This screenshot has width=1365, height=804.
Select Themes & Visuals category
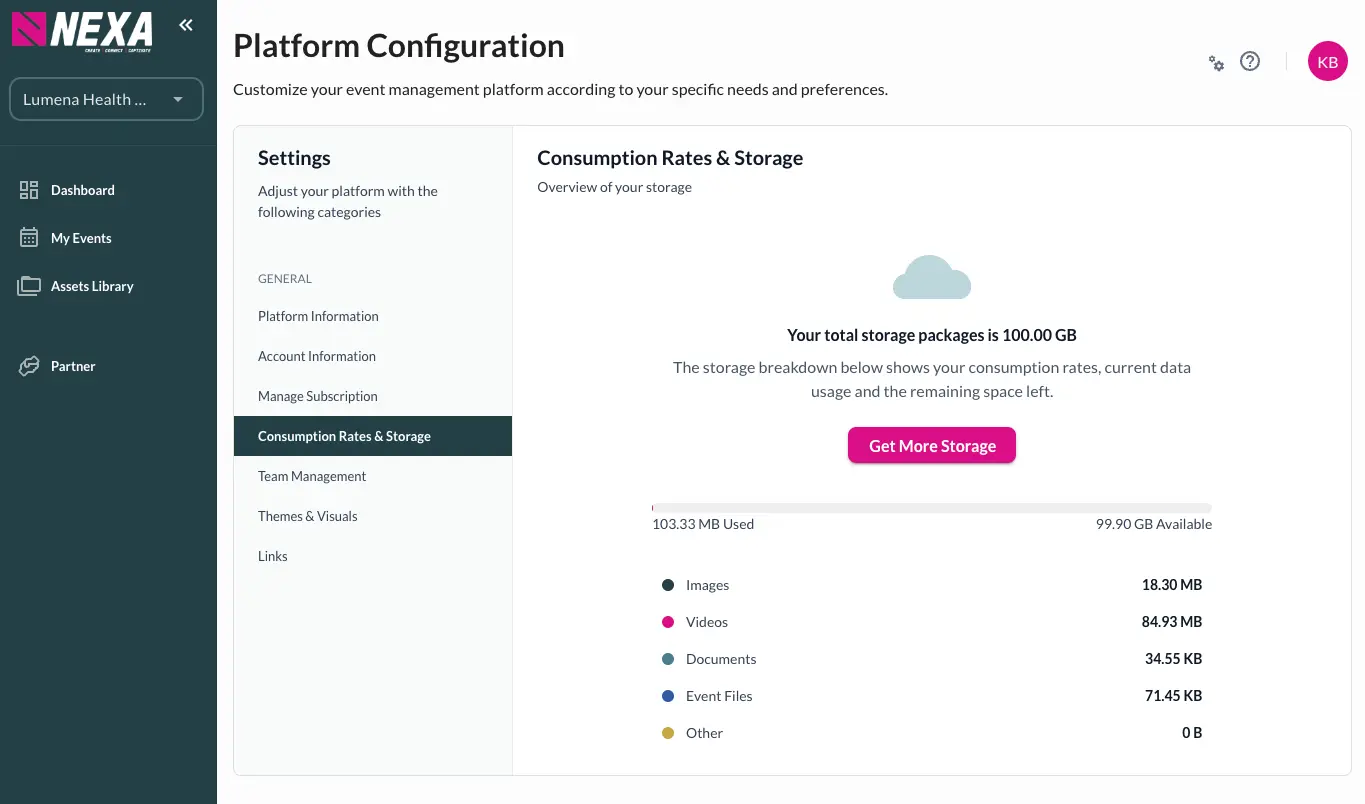pos(308,516)
